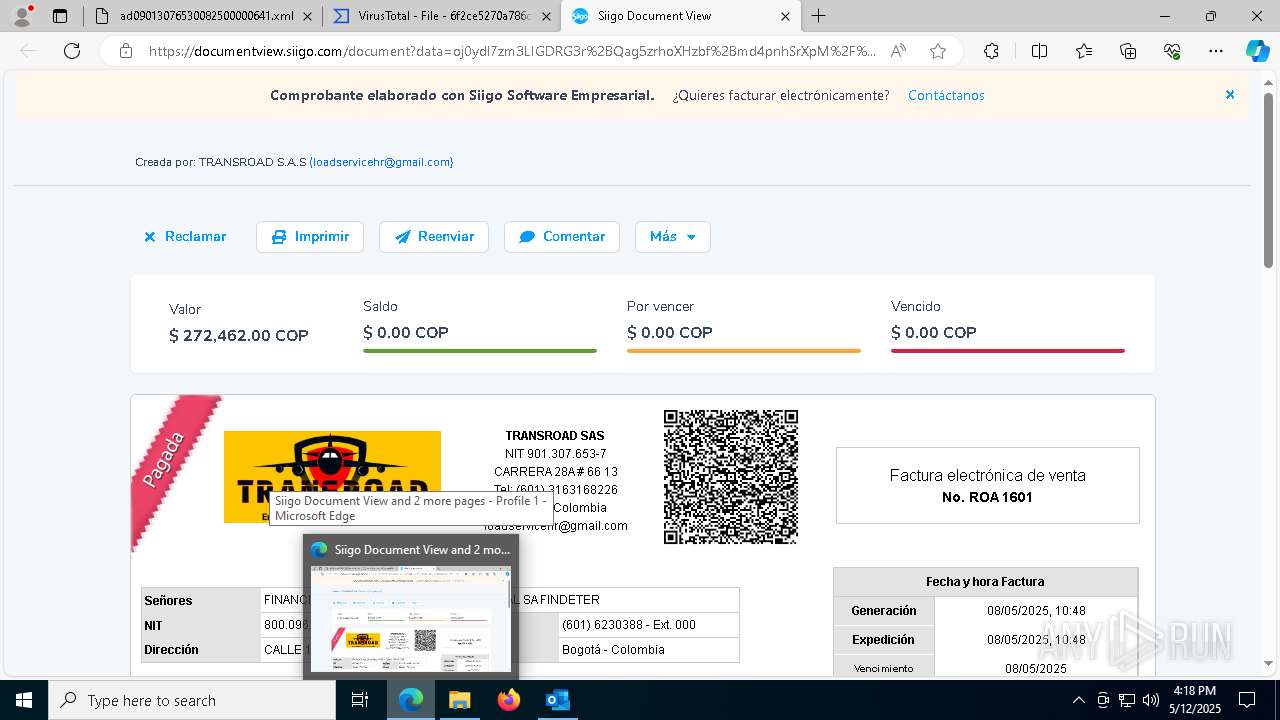Open Firefox from the taskbar

coord(508,700)
